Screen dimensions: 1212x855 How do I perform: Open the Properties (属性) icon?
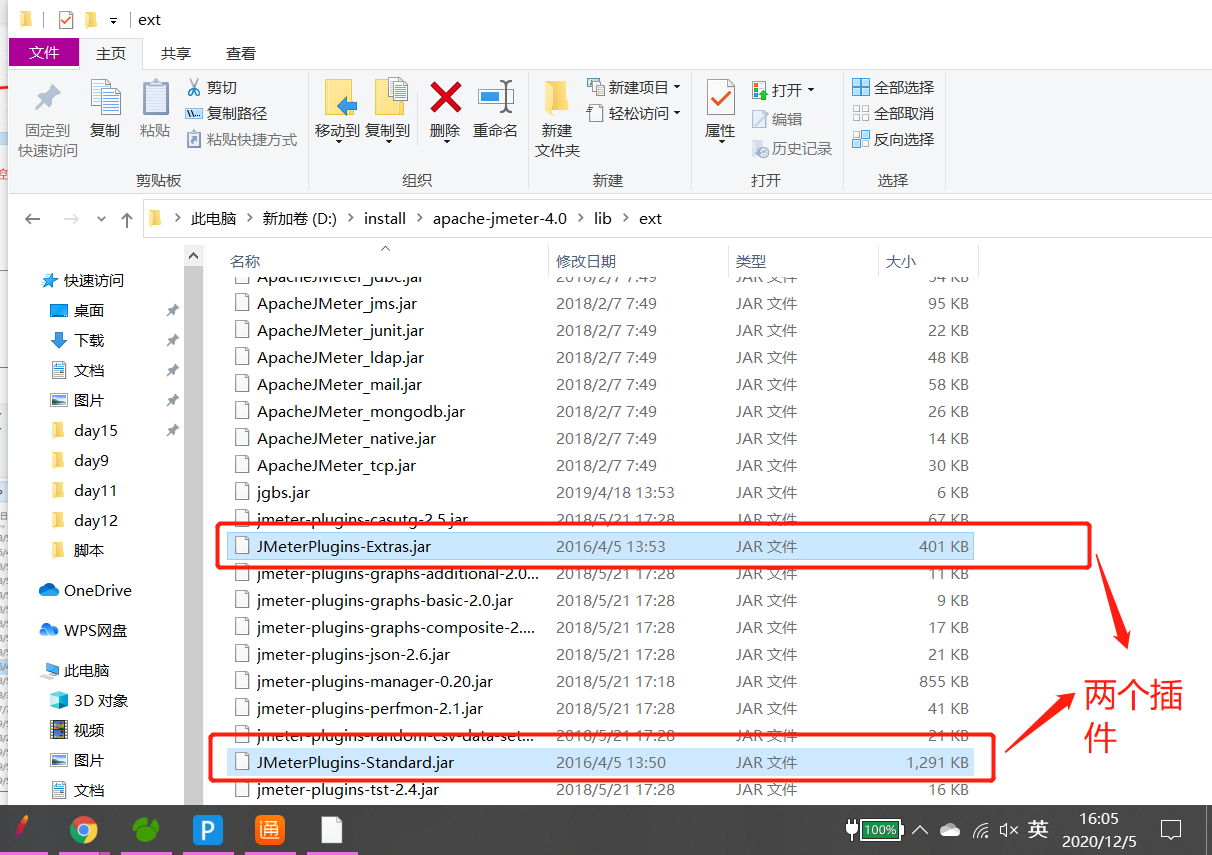point(720,99)
